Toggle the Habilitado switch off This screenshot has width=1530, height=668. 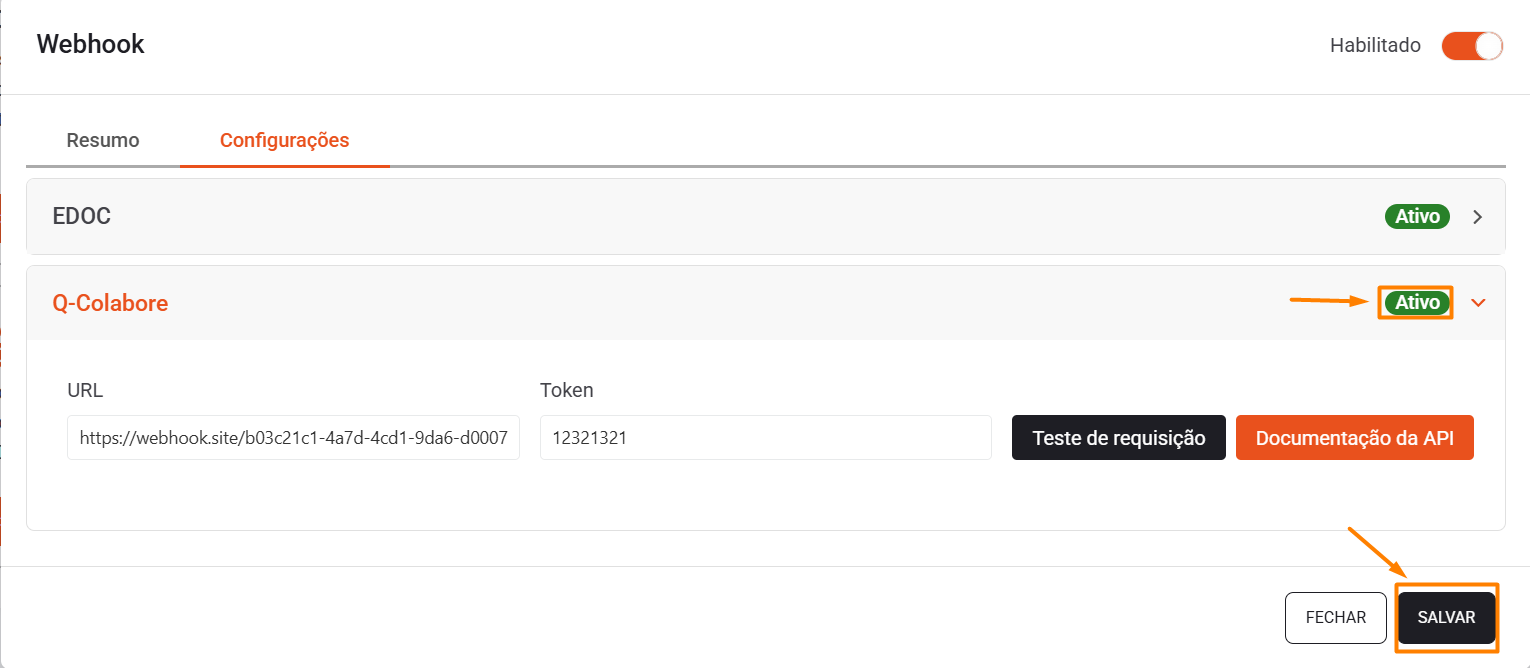(1472, 46)
